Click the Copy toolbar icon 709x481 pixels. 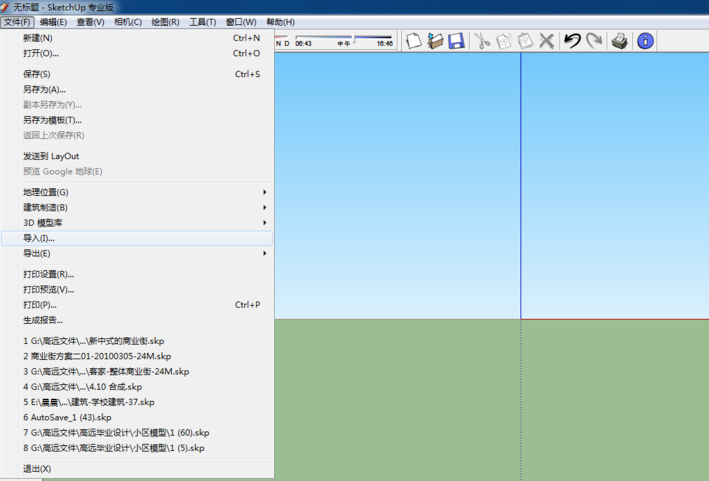pyautogui.click(x=504, y=41)
